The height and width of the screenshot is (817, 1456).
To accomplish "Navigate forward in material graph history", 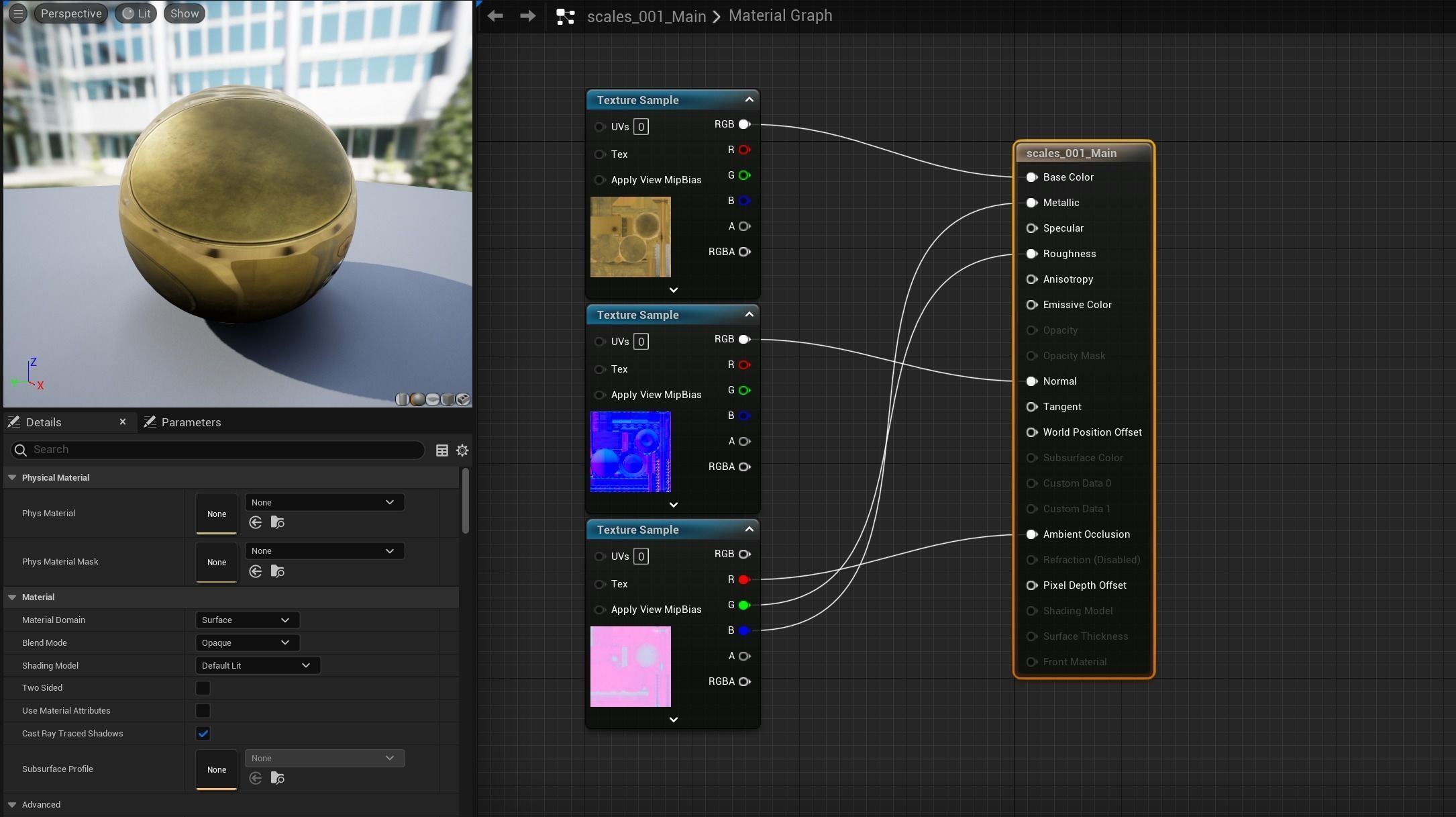I will click(527, 15).
